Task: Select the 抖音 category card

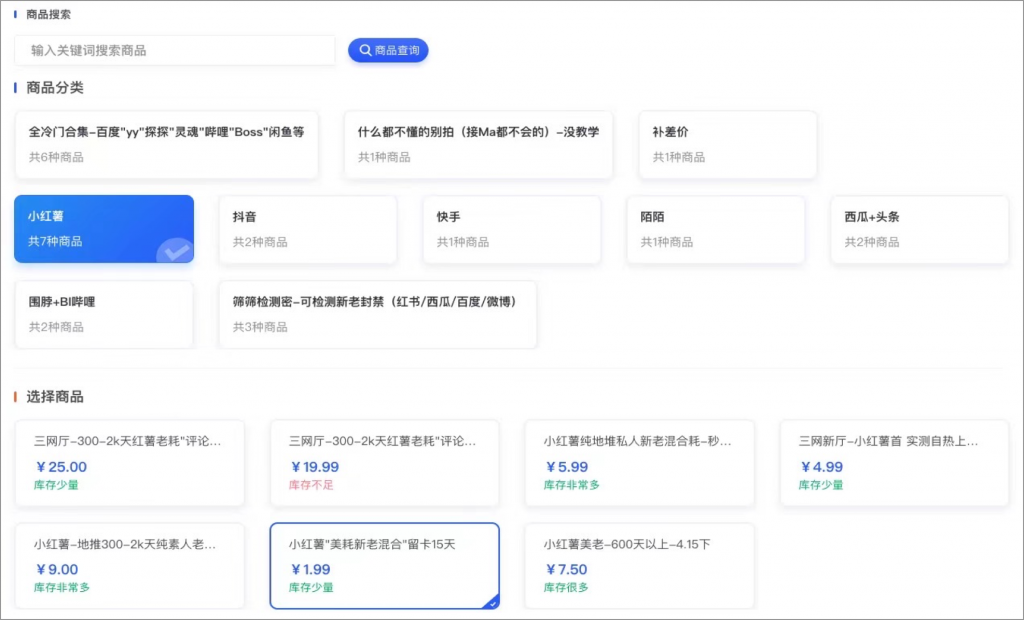Action: click(x=307, y=229)
